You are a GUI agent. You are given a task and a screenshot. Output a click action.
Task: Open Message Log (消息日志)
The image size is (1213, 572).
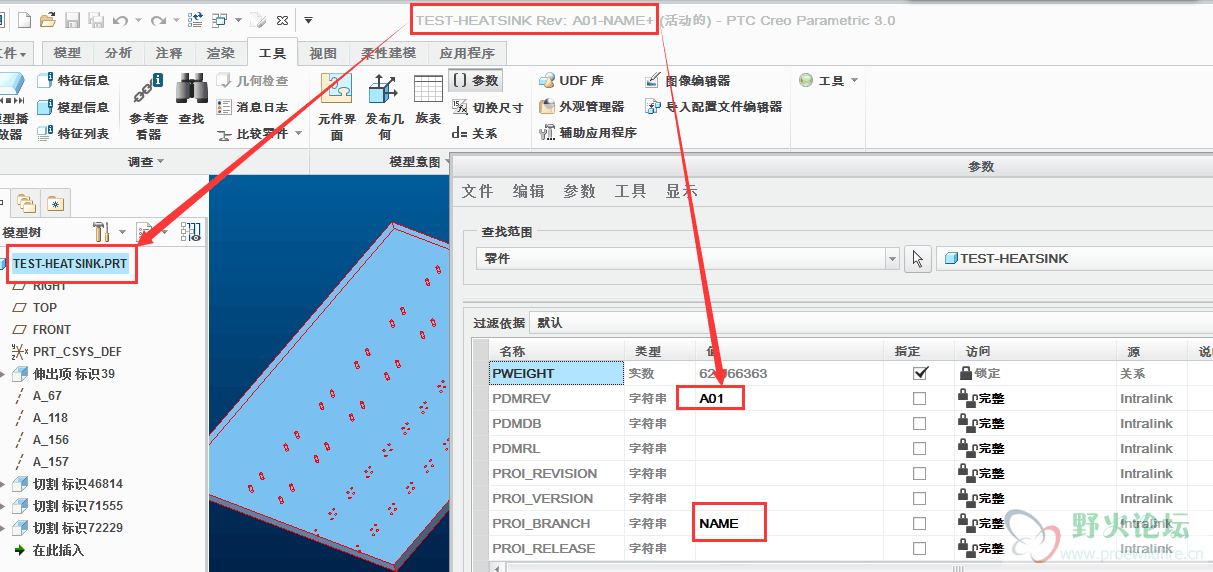pyautogui.click(x=253, y=107)
